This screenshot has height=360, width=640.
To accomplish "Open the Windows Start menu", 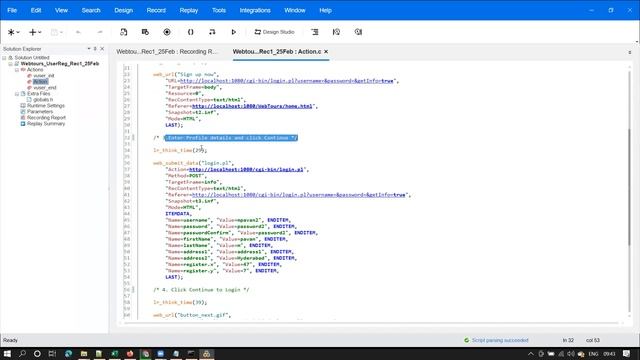I will pyautogui.click(x=7, y=353).
